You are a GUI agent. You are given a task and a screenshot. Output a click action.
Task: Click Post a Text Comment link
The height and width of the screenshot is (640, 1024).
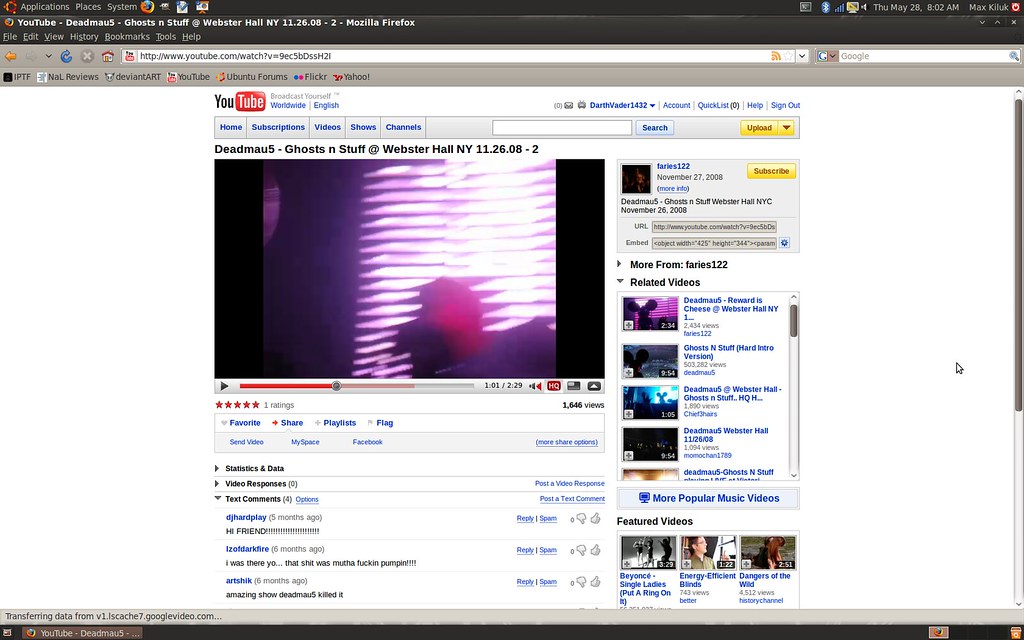(572, 499)
